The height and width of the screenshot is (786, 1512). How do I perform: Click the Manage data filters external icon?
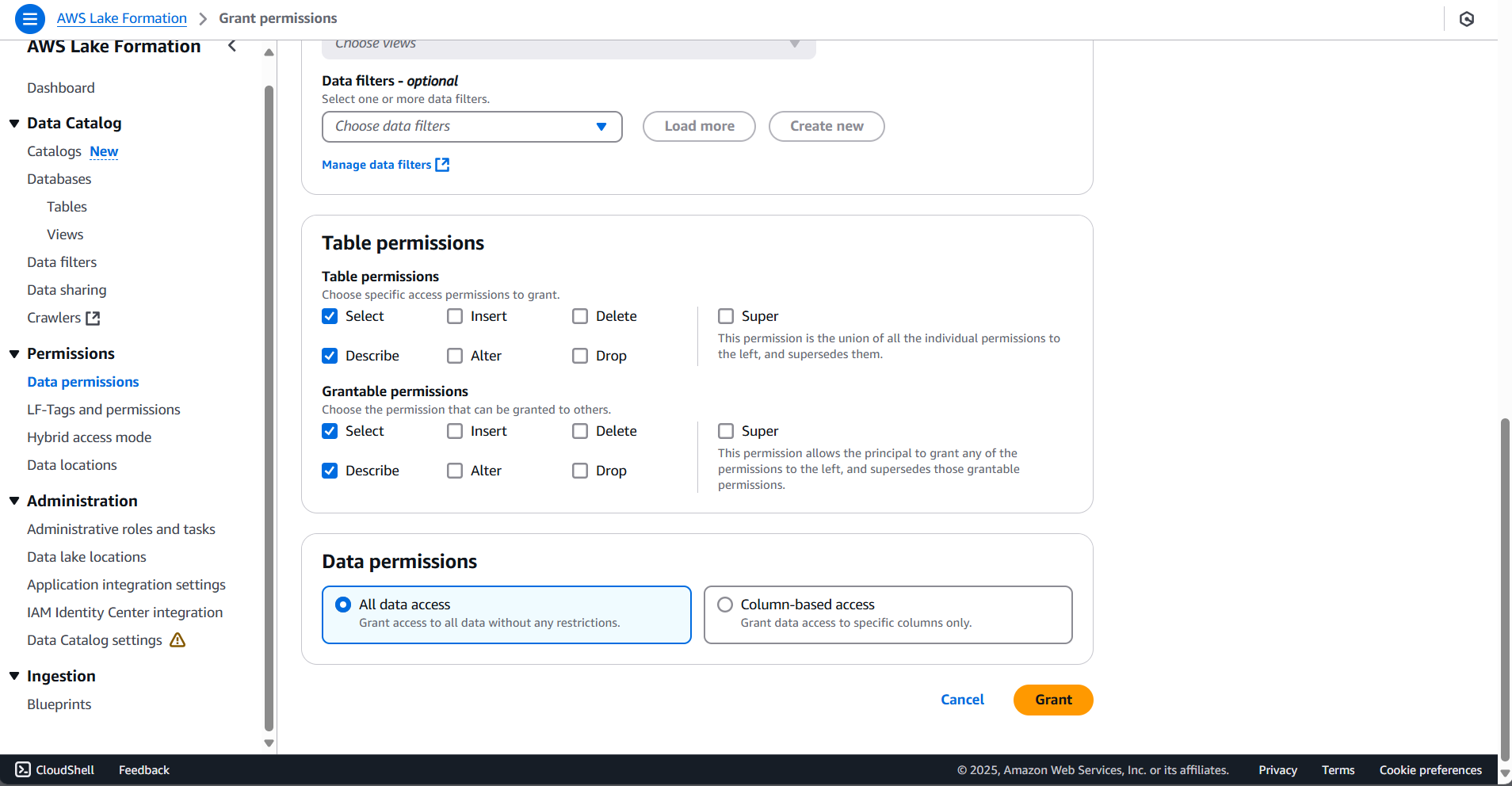pos(442,165)
